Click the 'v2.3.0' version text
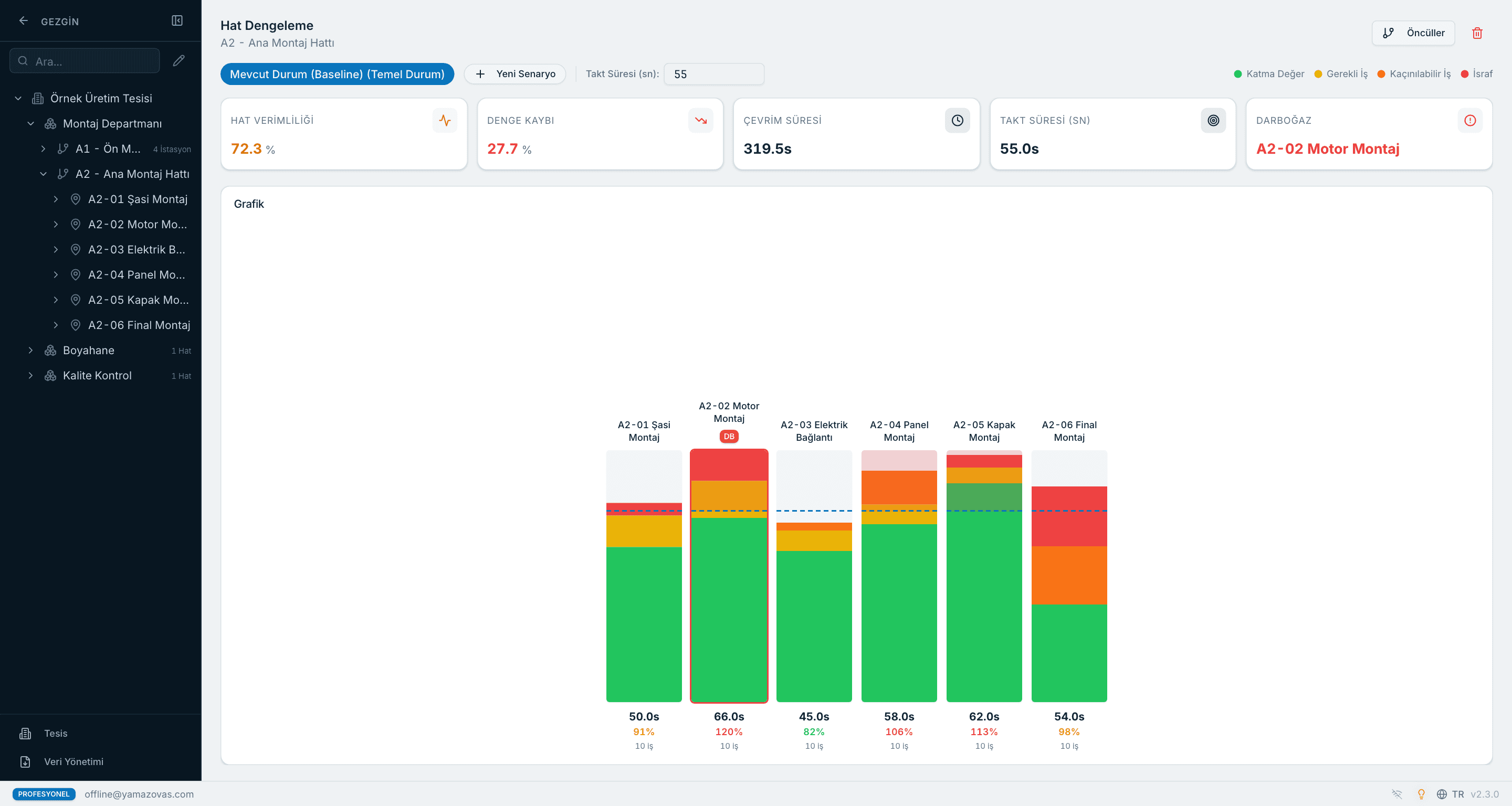 (x=1484, y=794)
